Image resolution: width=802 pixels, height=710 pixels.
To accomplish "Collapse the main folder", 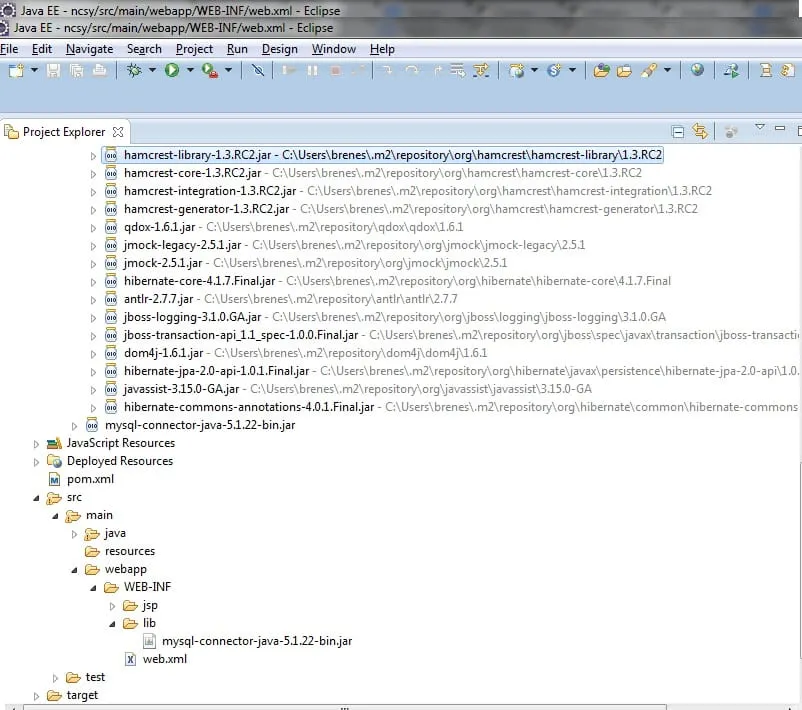I will coord(55,516).
